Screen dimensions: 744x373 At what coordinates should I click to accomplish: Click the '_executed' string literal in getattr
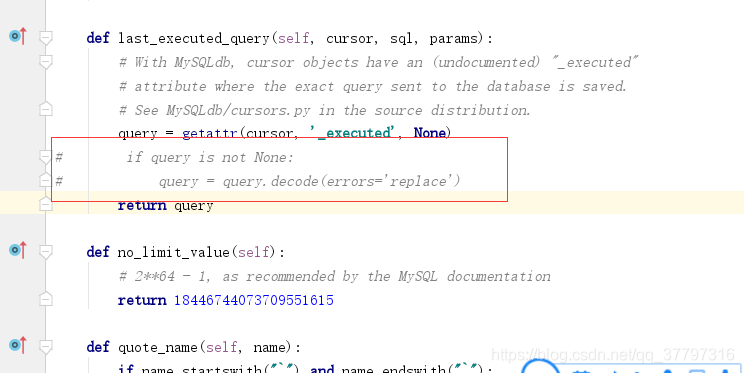[x=353, y=133]
